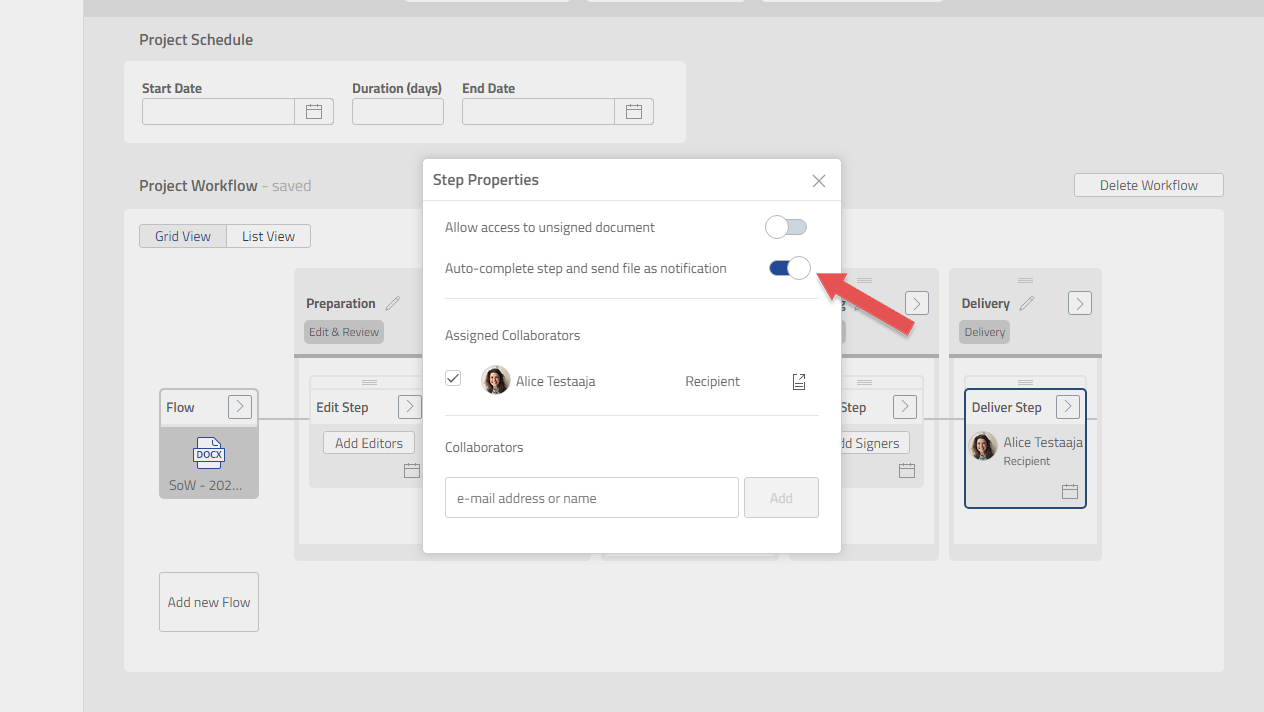1264x712 pixels.
Task: Uncheck Alice Testaaja in Assigned Collaborators
Action: click(x=453, y=378)
